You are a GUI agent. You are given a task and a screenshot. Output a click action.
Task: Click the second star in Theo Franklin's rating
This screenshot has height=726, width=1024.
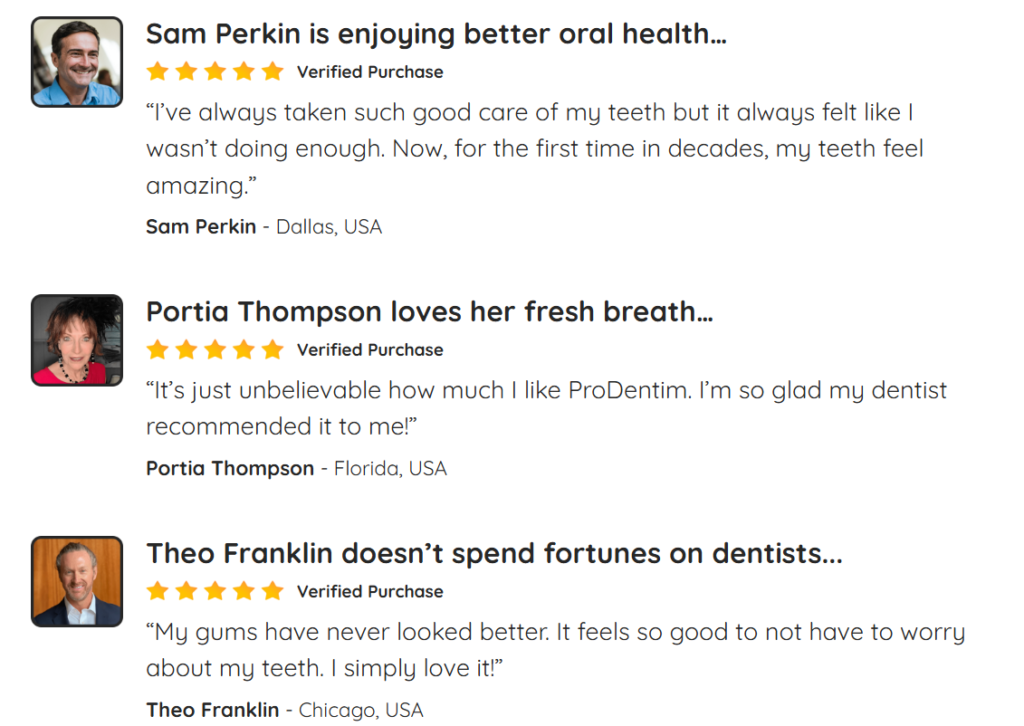[x=186, y=591]
